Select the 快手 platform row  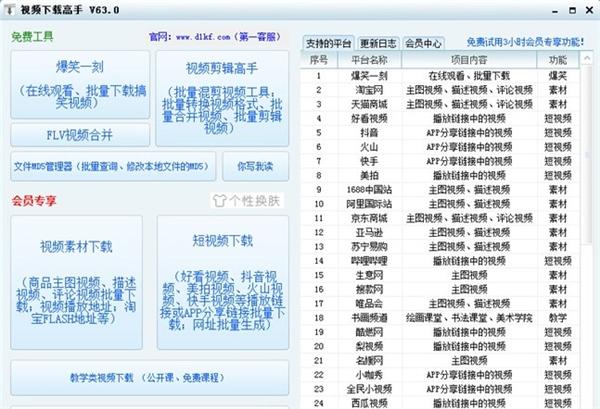coord(440,161)
